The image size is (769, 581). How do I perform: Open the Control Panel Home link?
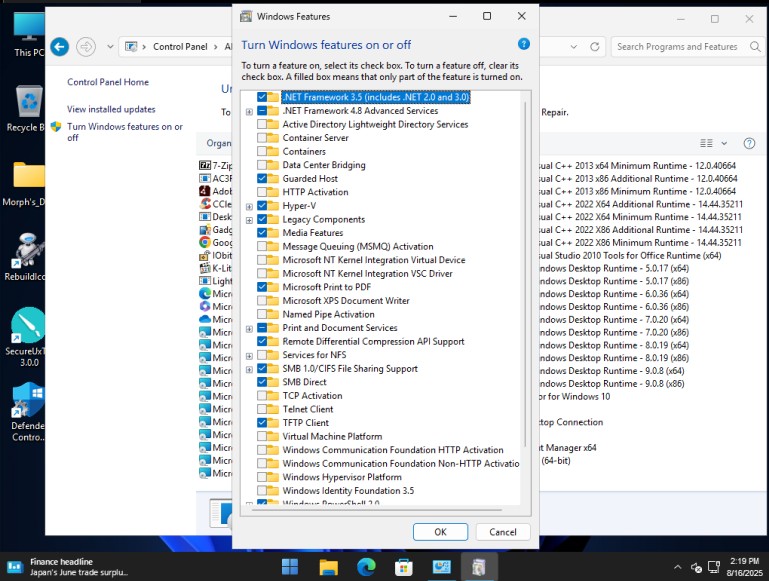[x=108, y=82]
